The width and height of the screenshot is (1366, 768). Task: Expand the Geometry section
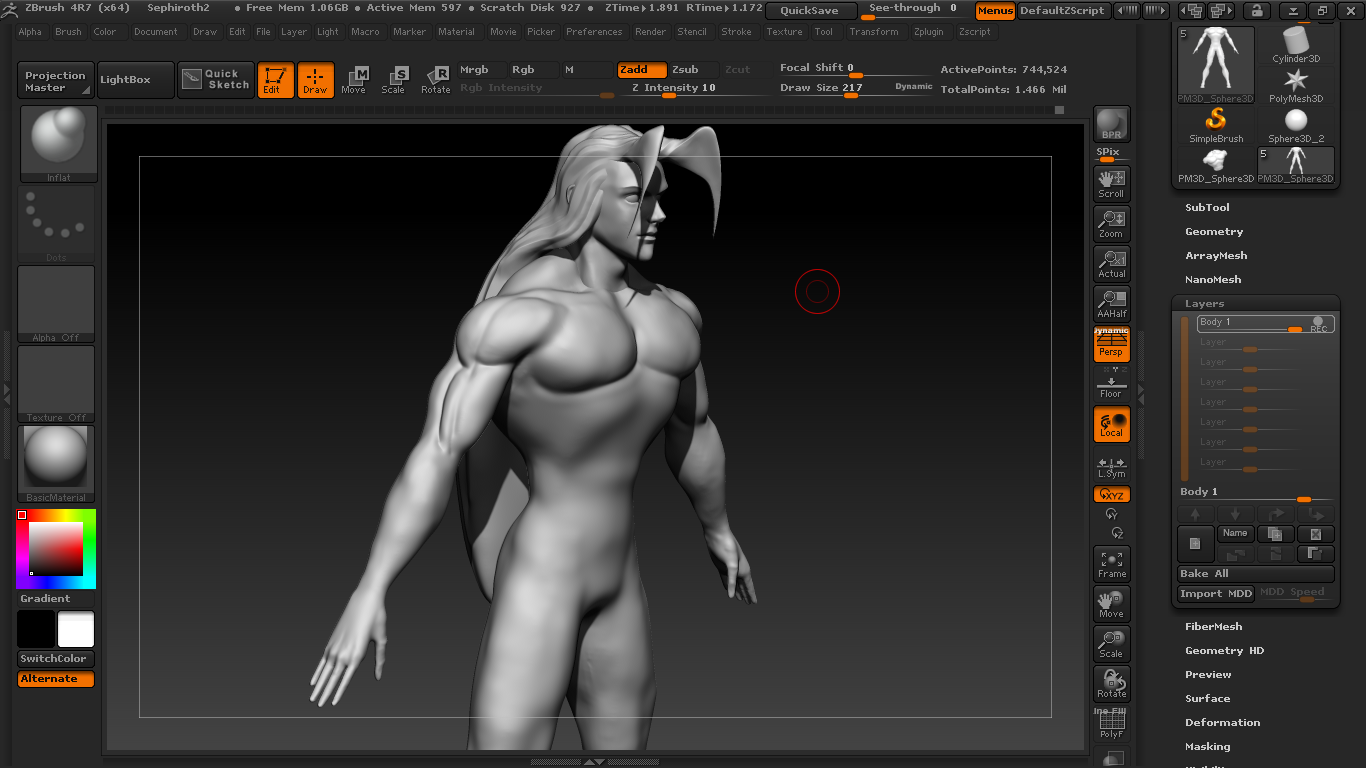[1214, 232]
